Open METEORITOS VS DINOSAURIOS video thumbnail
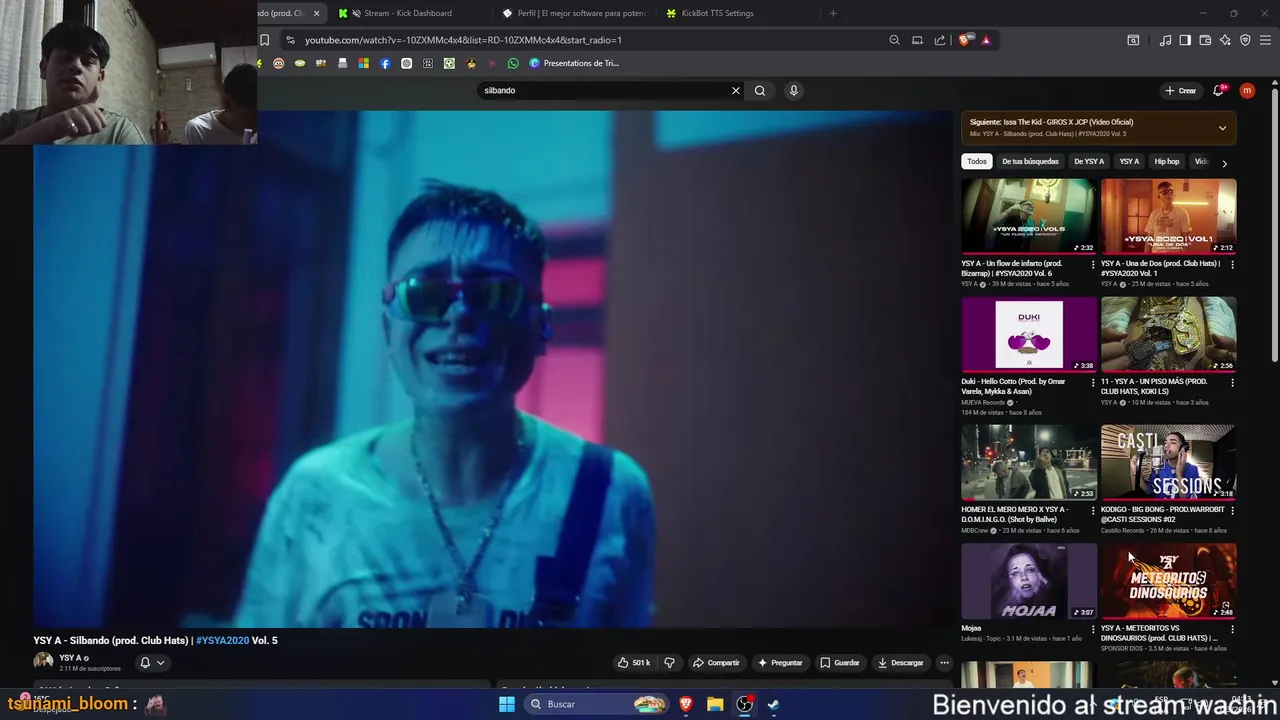1280x720 pixels. [x=1168, y=581]
